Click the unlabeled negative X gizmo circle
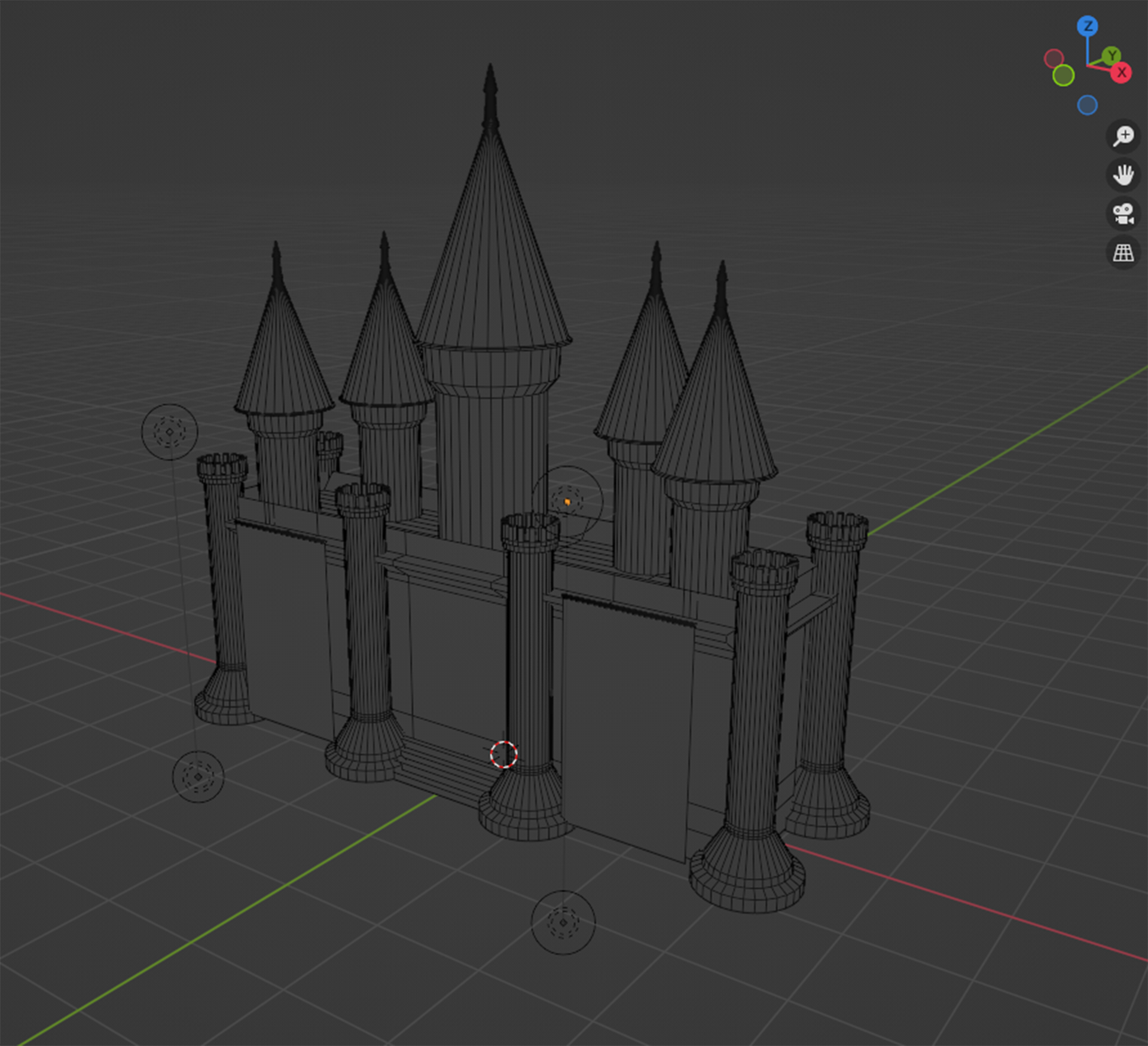The image size is (1148, 1046). click(1054, 59)
